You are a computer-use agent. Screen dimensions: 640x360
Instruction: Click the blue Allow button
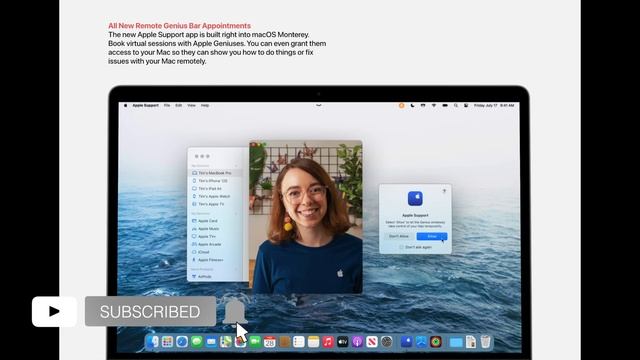tap(432, 236)
